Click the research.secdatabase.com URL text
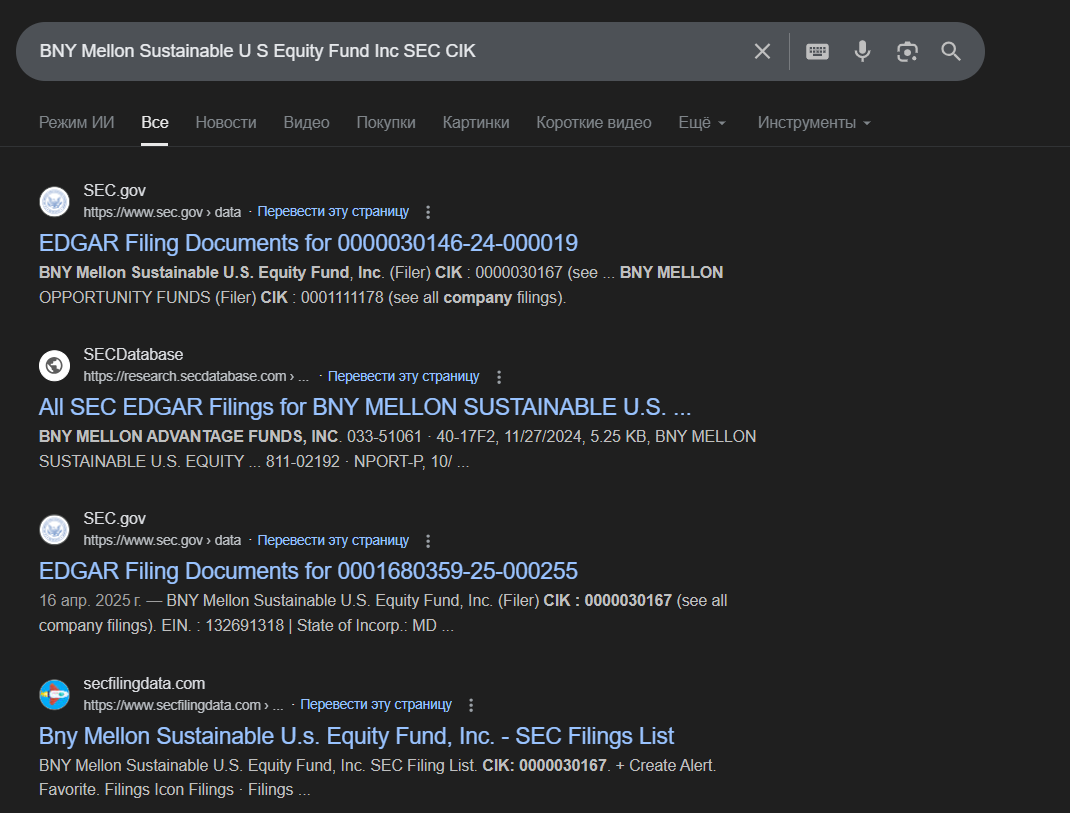 coord(196,376)
